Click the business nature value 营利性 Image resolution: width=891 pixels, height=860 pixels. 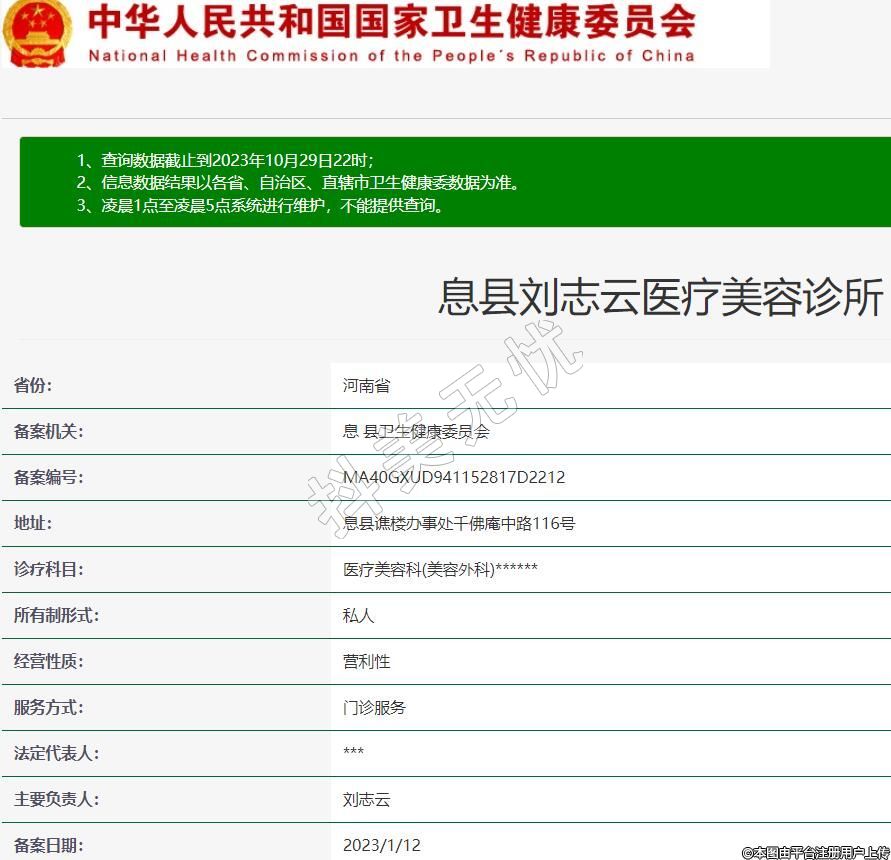[x=366, y=661]
